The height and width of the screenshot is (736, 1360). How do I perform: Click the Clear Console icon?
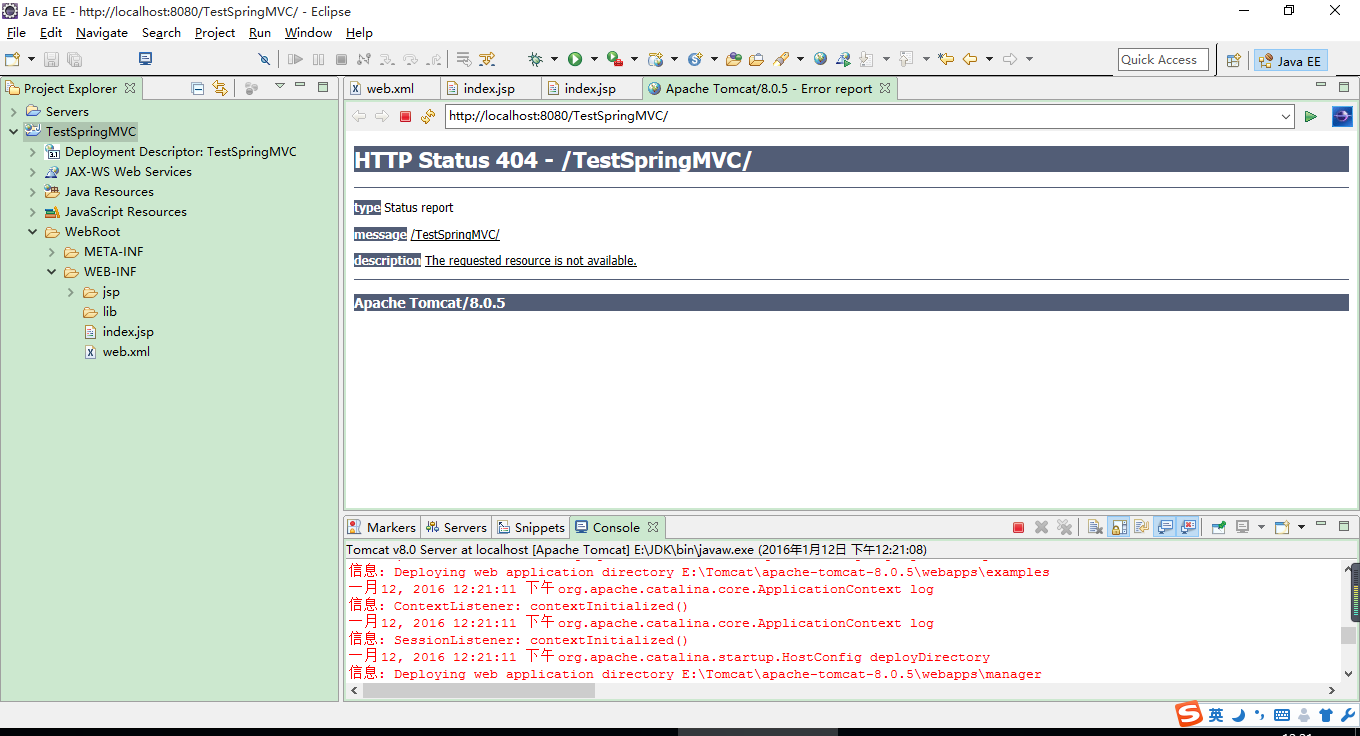1095,527
